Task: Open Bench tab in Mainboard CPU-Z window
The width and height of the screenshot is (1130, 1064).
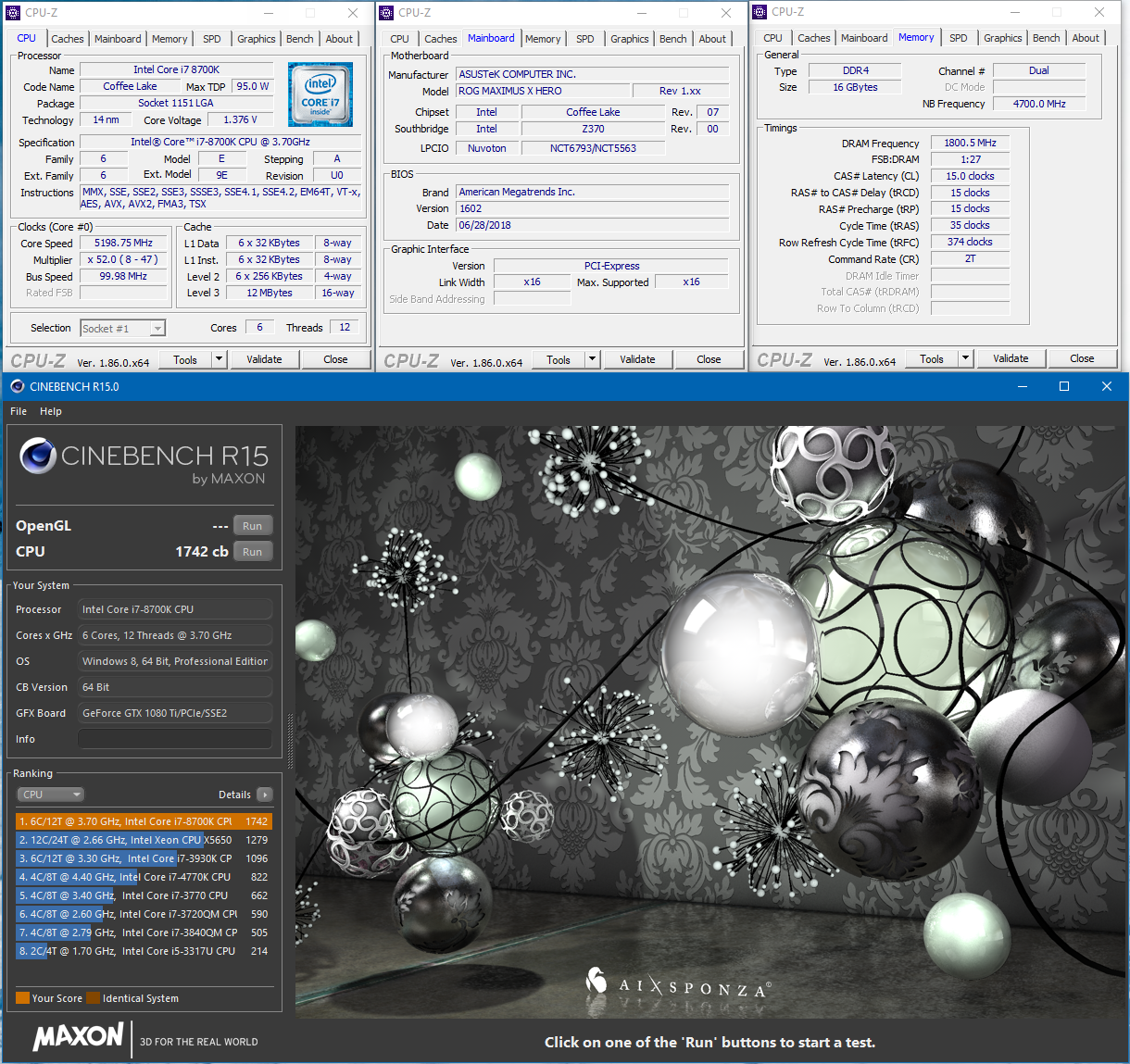Action: point(673,39)
